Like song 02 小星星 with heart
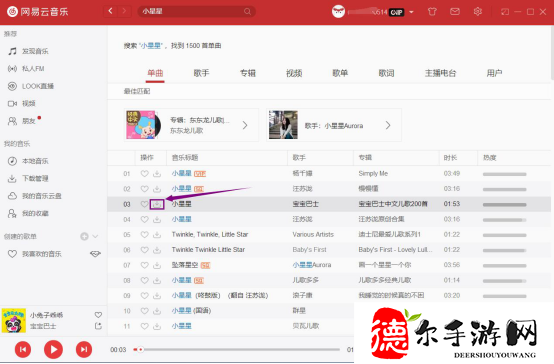This screenshot has width=554, height=364. click(x=145, y=189)
